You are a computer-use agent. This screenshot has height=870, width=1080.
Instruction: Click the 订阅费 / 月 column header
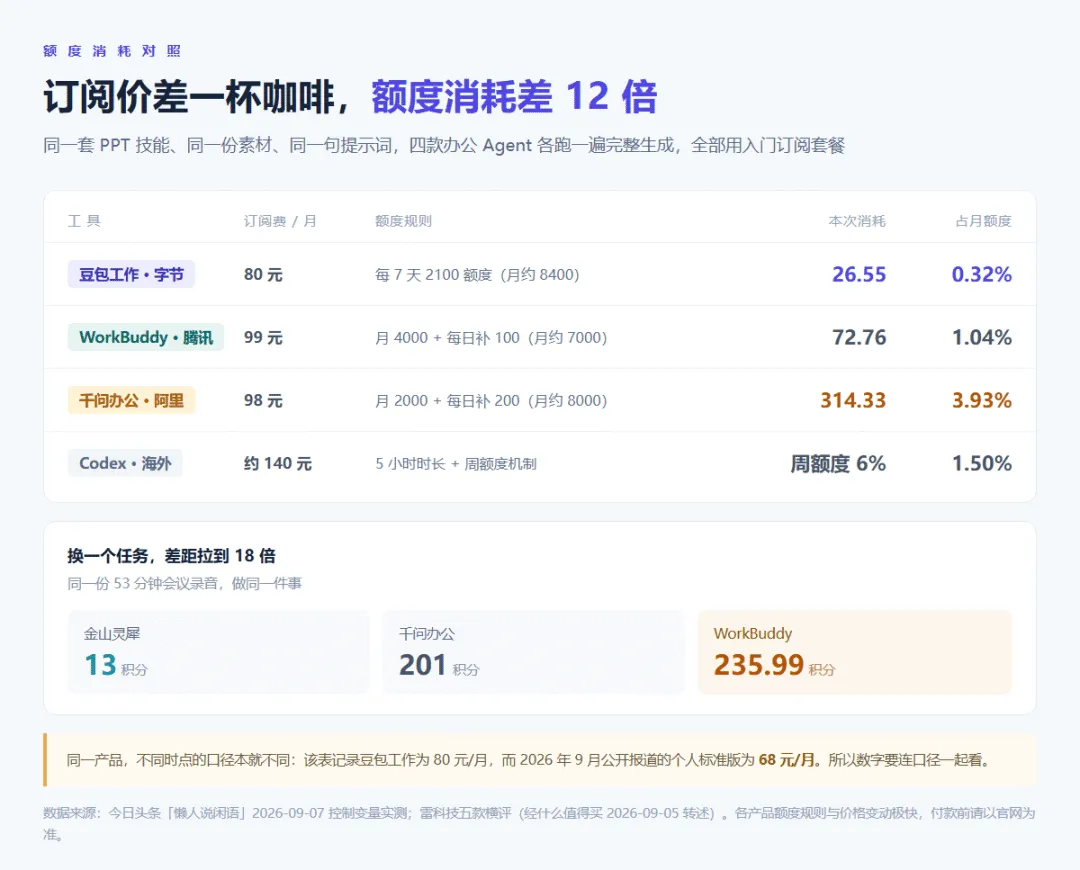(280, 220)
